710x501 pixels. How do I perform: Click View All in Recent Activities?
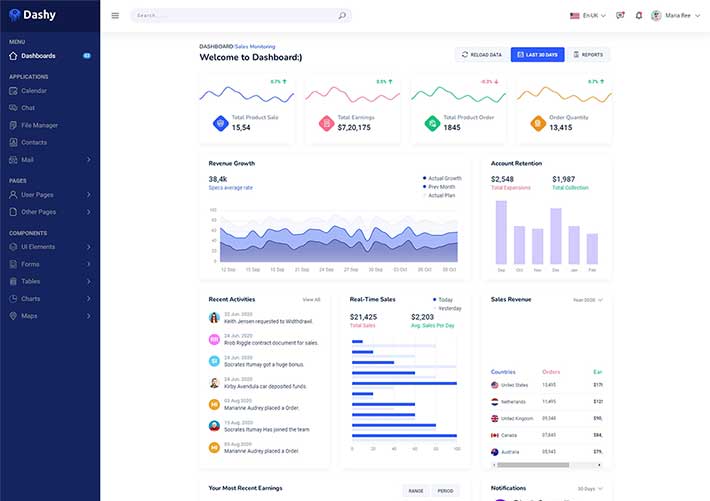[311, 299]
